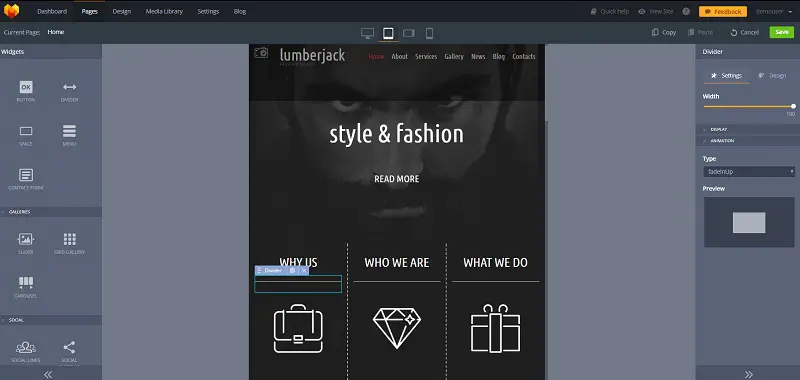800x380 pixels.
Task: Click the briefcase icon under Why Us
Action: coord(298,328)
